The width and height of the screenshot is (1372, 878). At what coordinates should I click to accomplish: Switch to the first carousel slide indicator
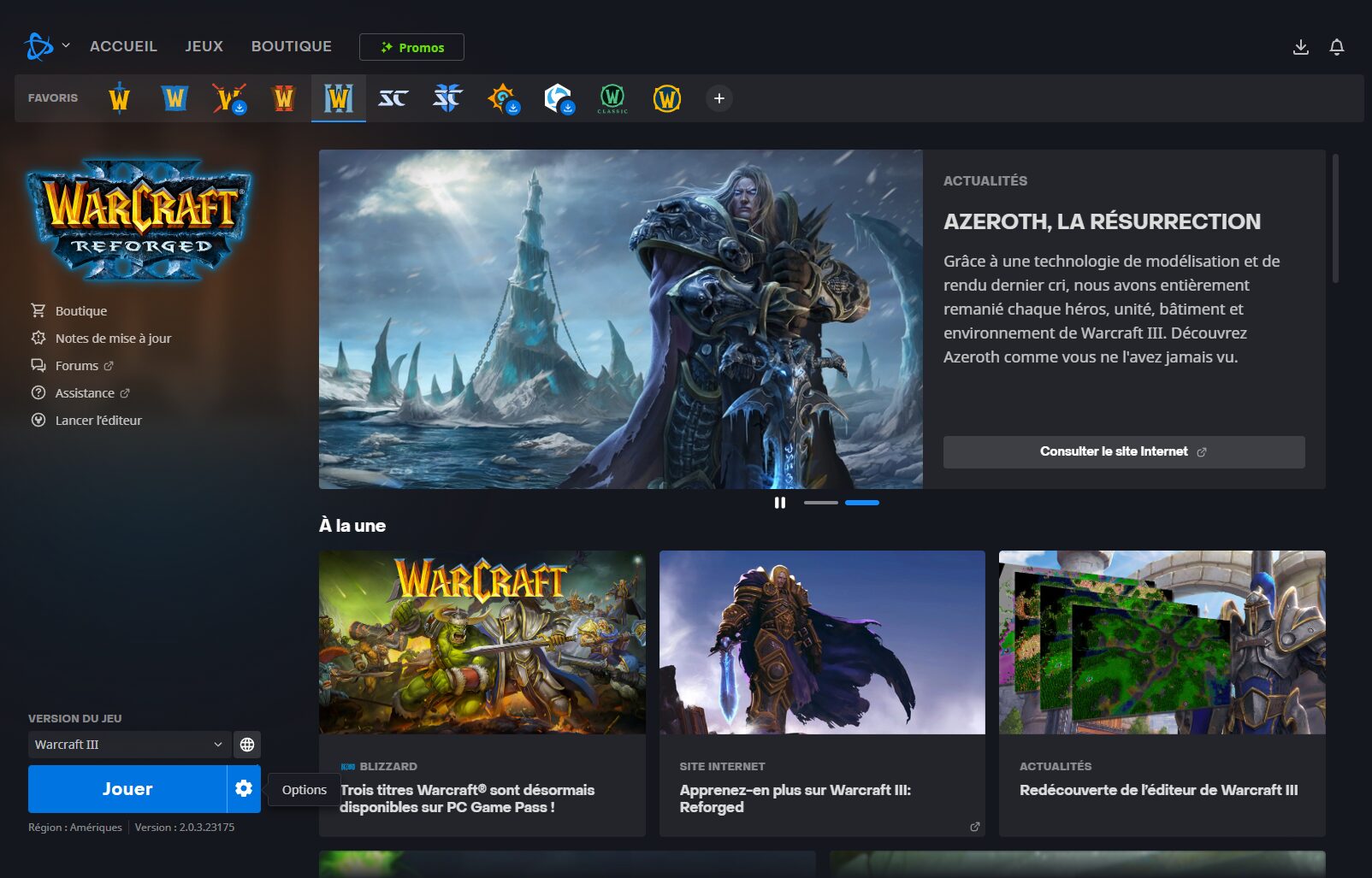(x=820, y=503)
